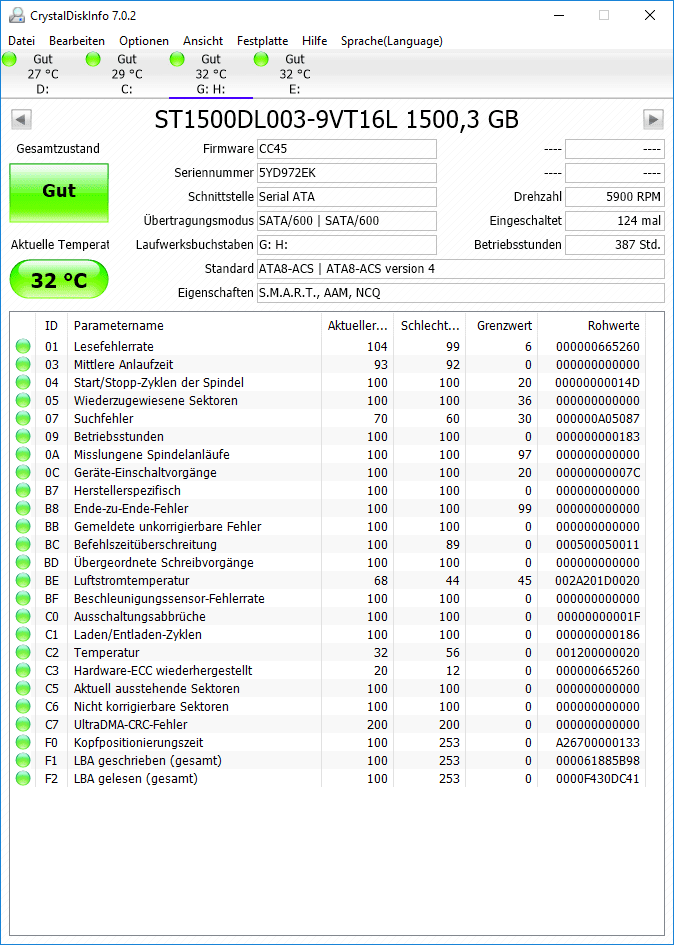Screen dimensions: 674x945
Task: Click the Drehzahl field 5900 RPM
Action: [x=615, y=197]
